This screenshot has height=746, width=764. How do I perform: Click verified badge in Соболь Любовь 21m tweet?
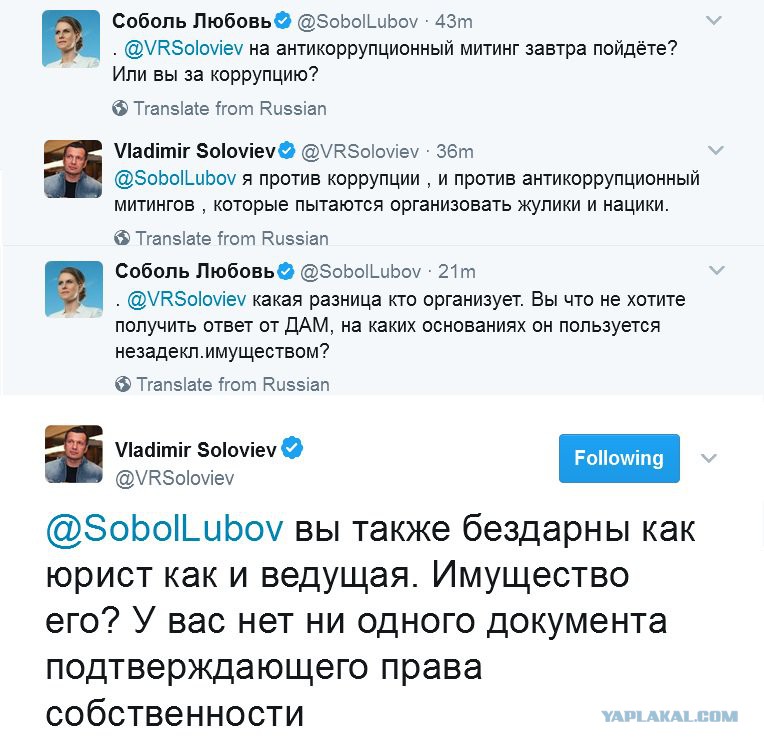point(286,271)
